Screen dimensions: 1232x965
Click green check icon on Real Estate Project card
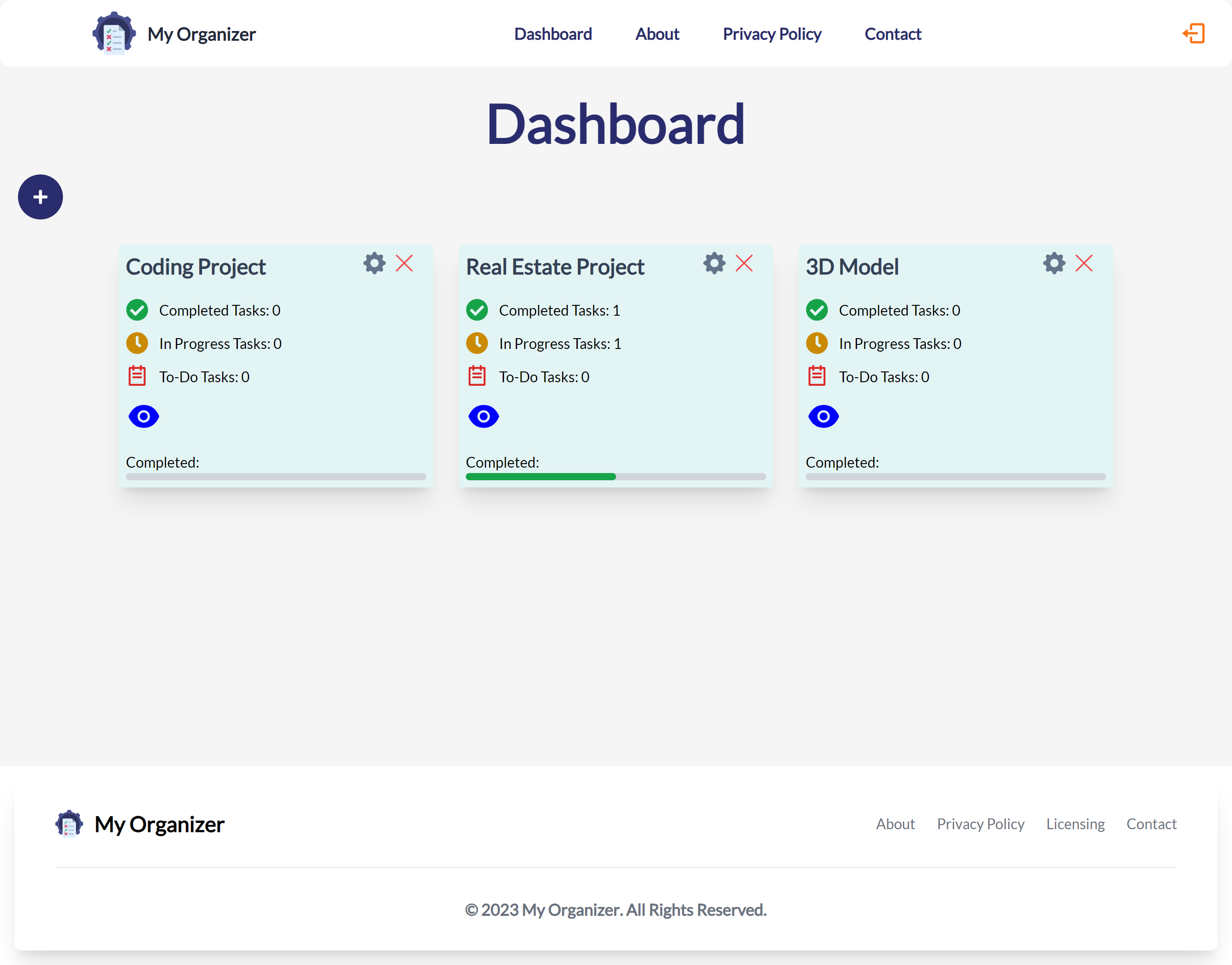tap(478, 310)
